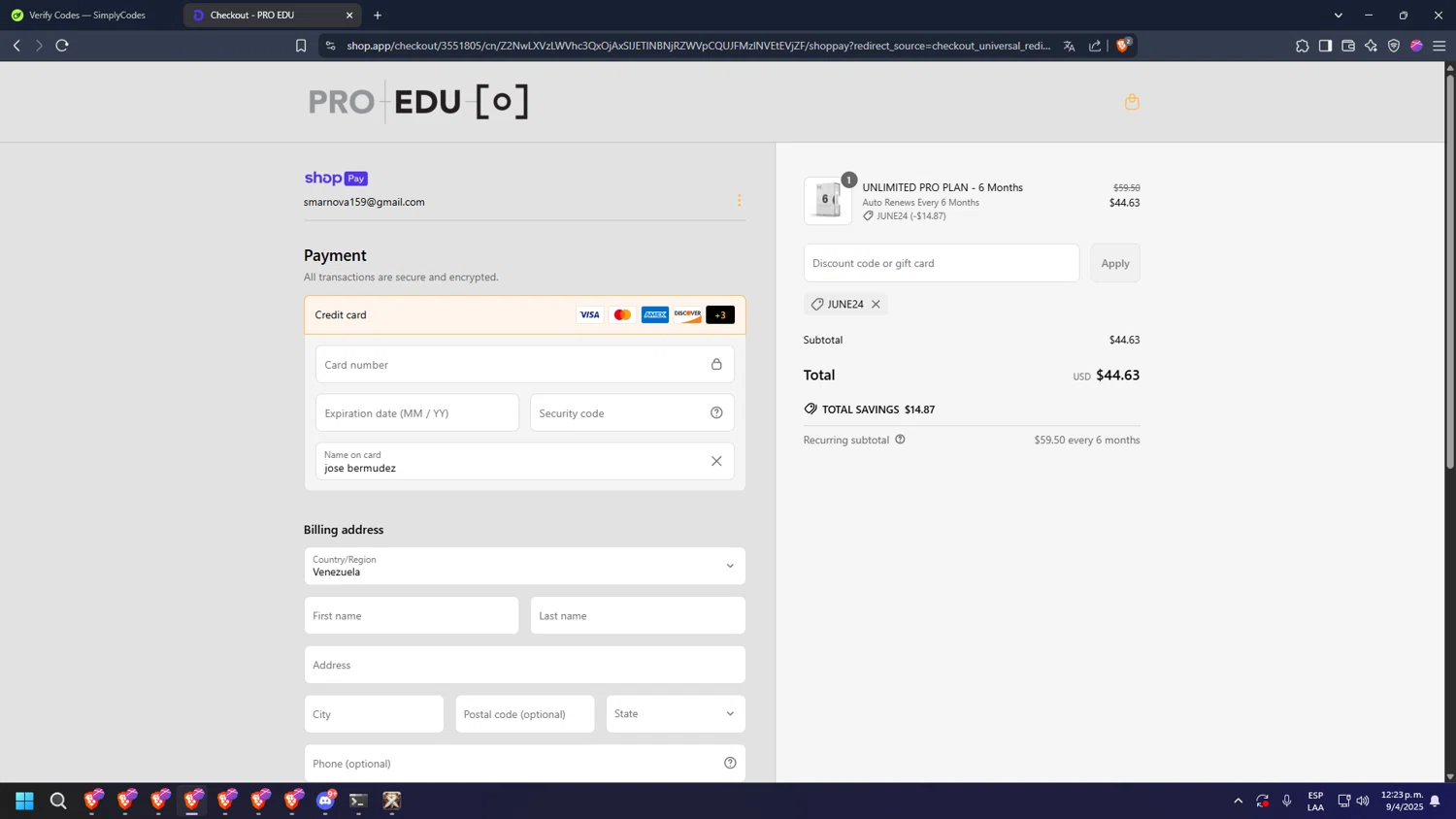Click the Visa card icon
1456x819 pixels.
(x=589, y=314)
